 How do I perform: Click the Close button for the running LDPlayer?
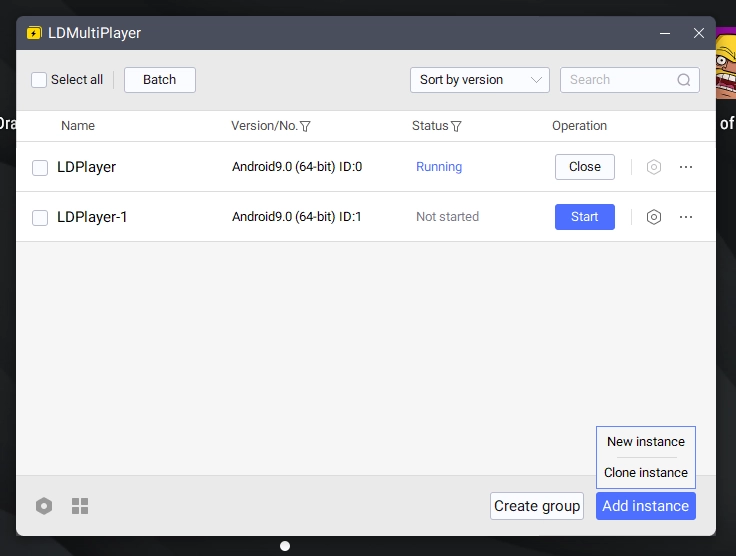pos(584,167)
